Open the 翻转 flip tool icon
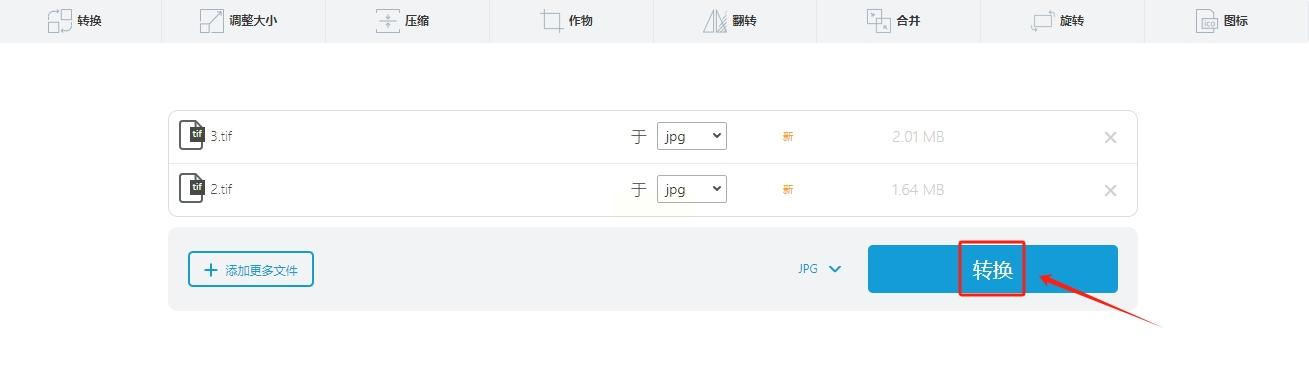The height and width of the screenshot is (375, 1309). pyautogui.click(x=715, y=20)
